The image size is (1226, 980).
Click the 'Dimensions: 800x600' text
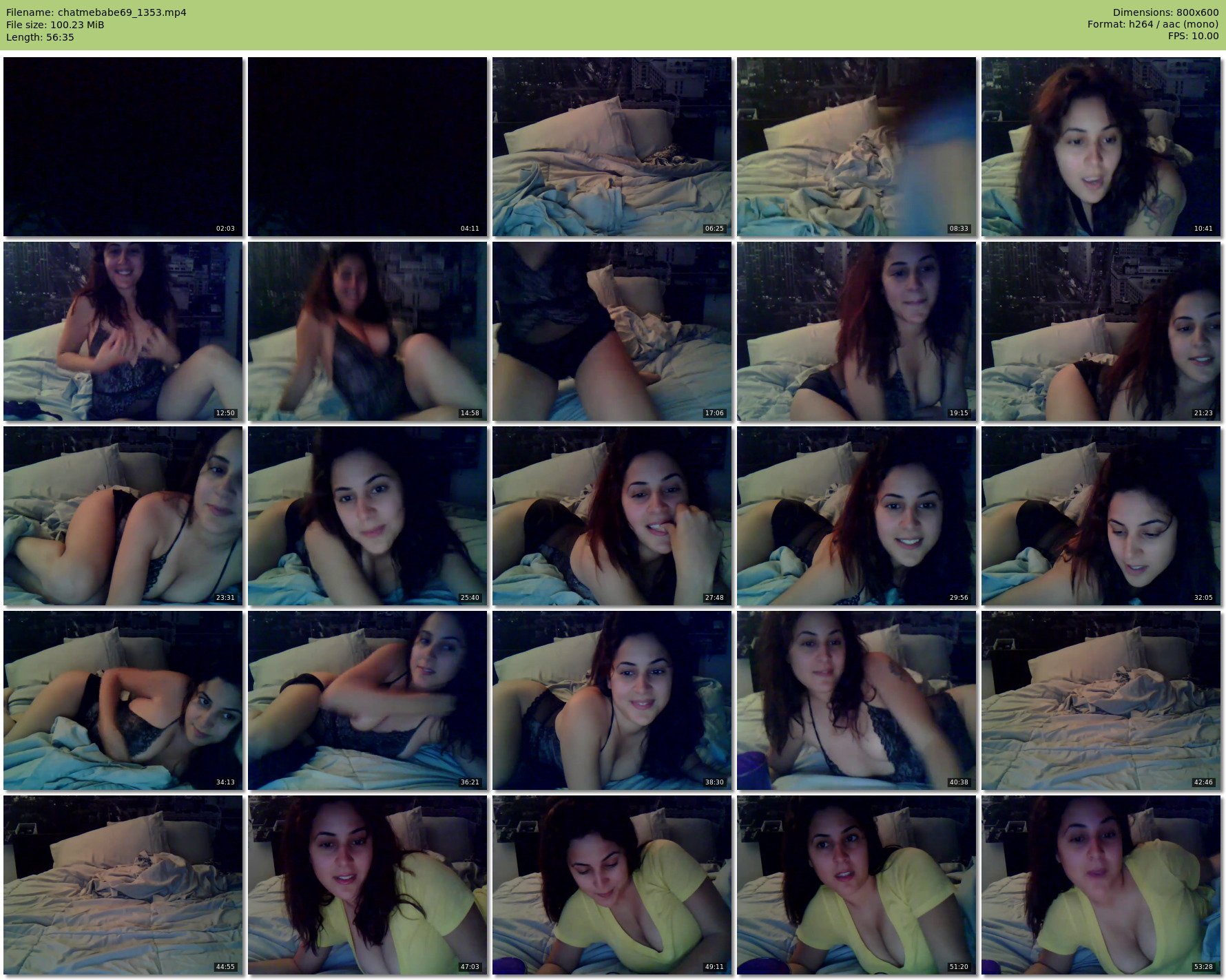[x=1166, y=12]
